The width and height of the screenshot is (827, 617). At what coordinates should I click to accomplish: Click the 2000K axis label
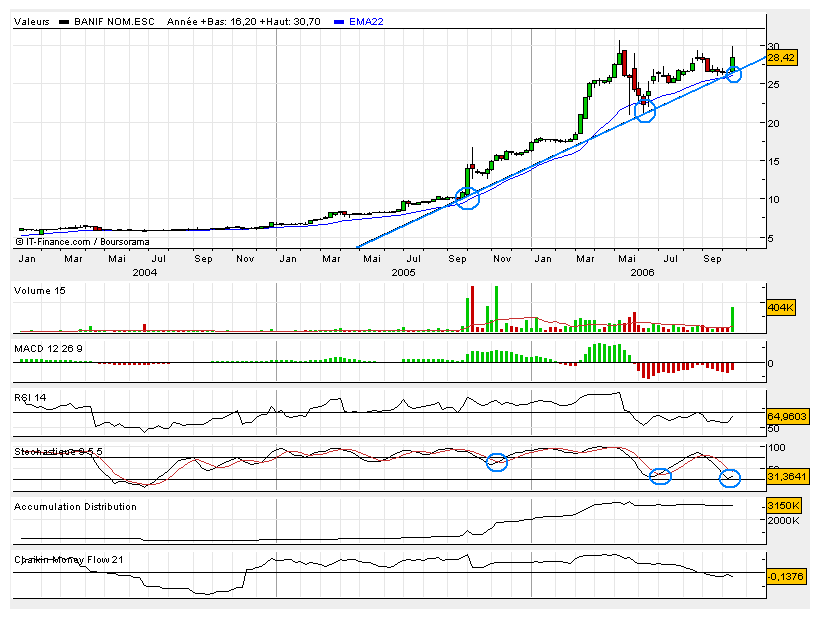783,520
